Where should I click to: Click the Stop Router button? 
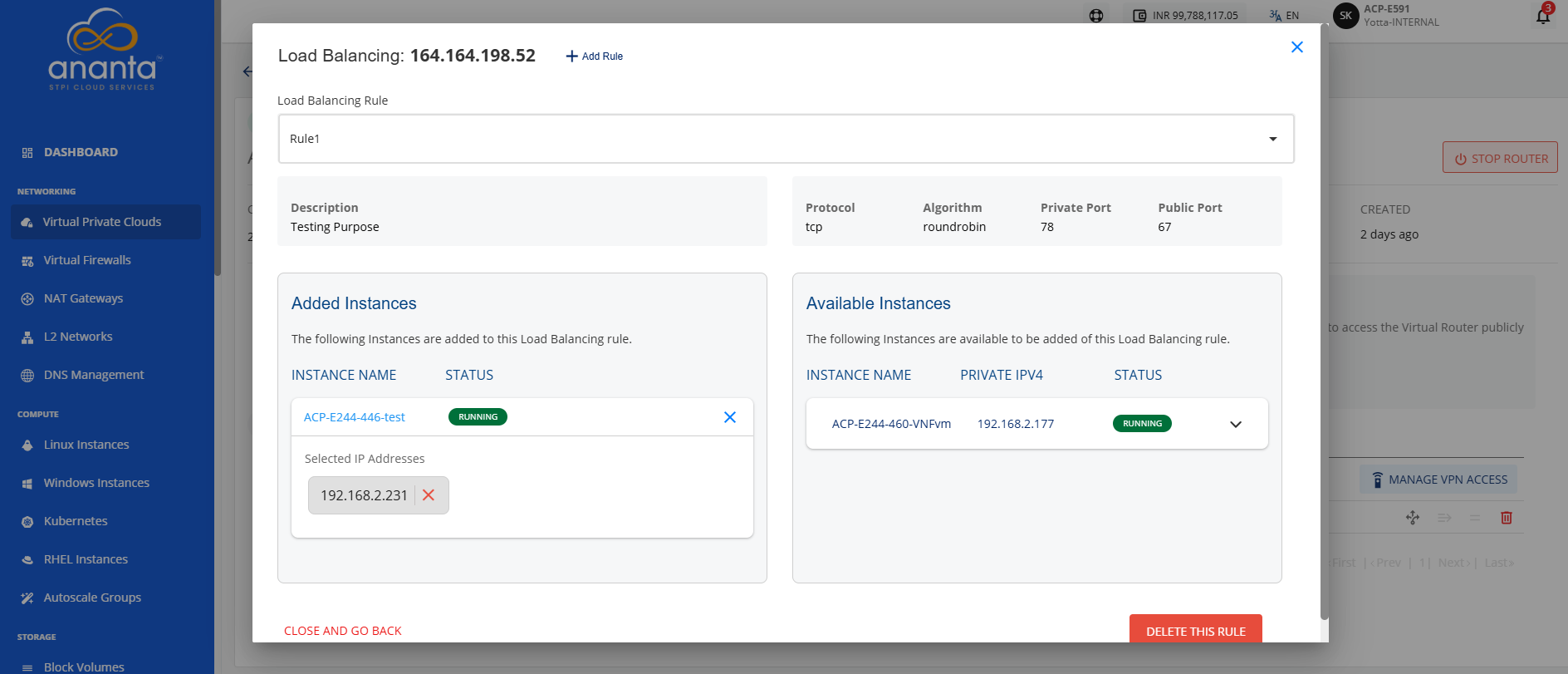[x=1500, y=158]
